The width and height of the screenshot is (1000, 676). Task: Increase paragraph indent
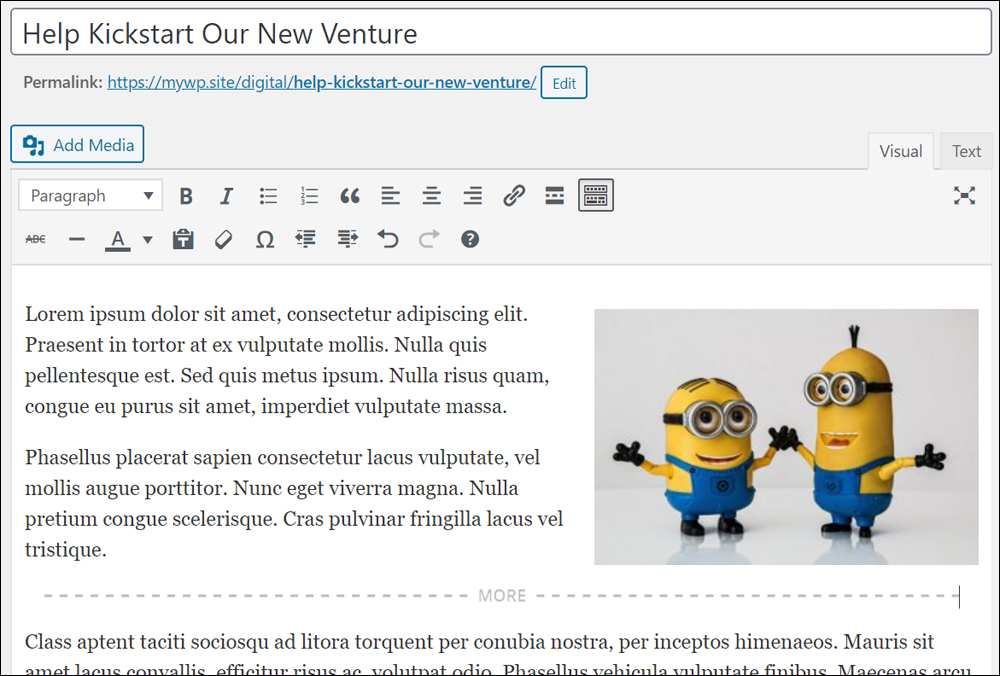click(x=347, y=239)
